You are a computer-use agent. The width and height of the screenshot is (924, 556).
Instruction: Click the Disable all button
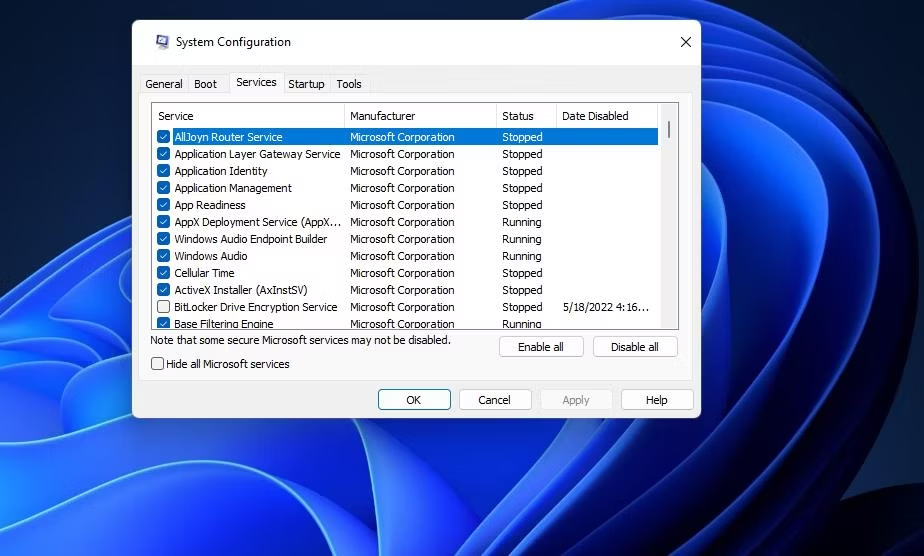click(635, 347)
